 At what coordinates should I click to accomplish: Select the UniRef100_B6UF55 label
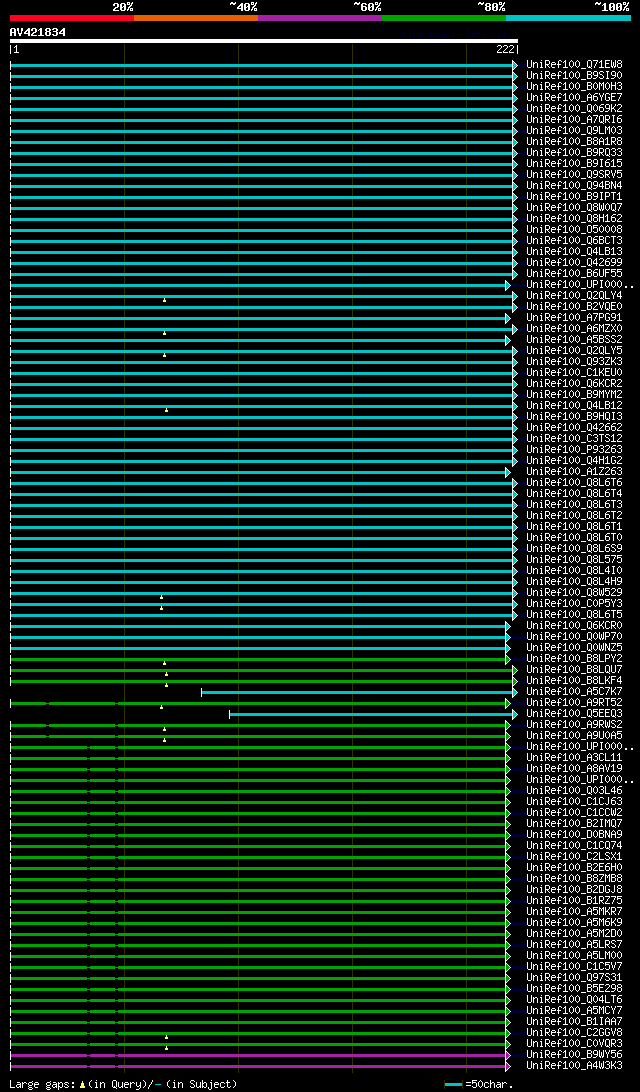point(574,273)
